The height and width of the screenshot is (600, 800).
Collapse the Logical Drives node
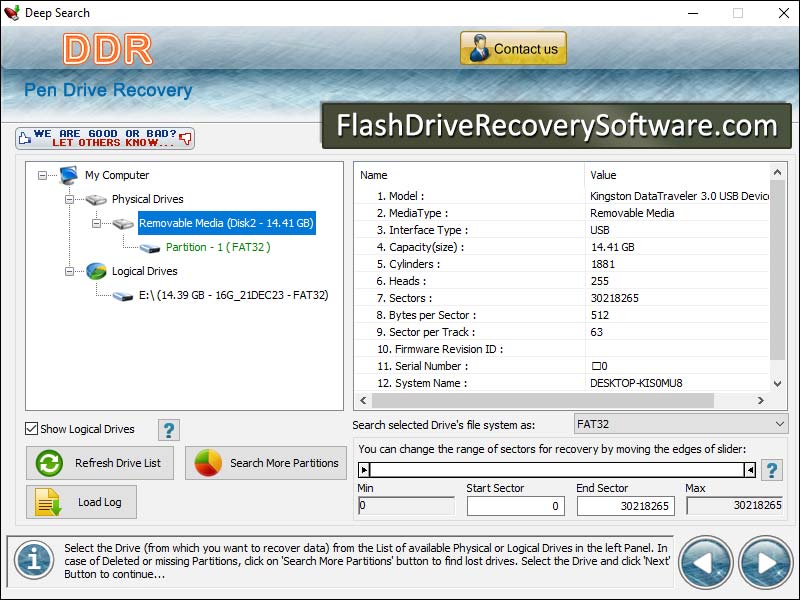click(x=69, y=271)
